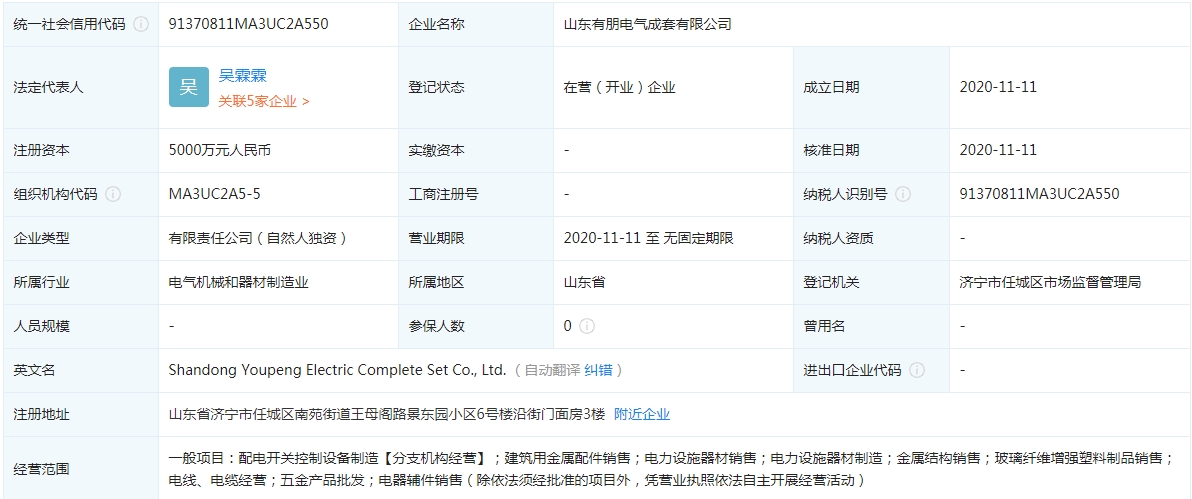Click registered capital 5000万元人民币
Image resolution: width=1192 pixels, height=499 pixels.
(220, 150)
